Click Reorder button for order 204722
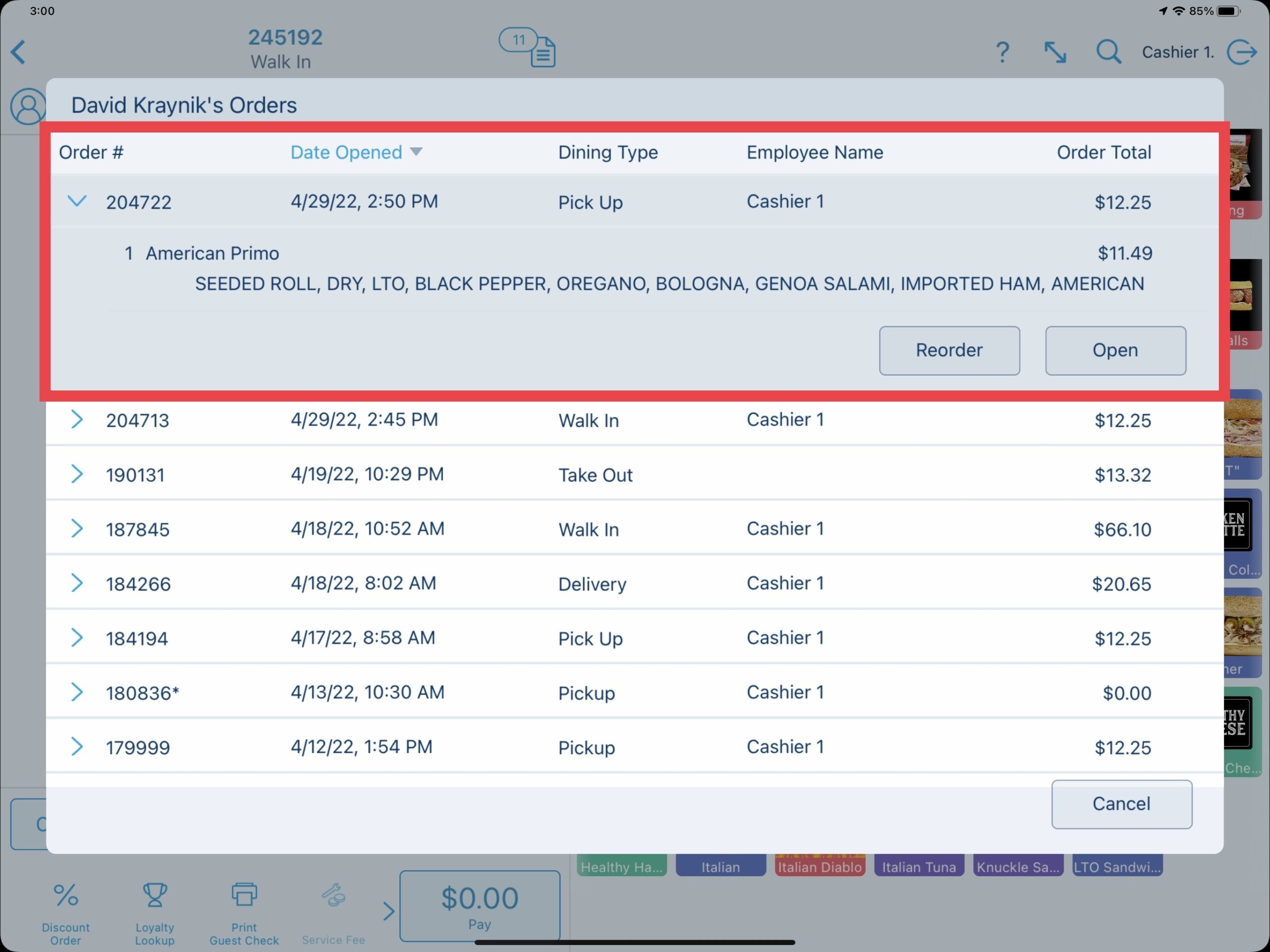Image resolution: width=1270 pixels, height=952 pixels. (949, 349)
